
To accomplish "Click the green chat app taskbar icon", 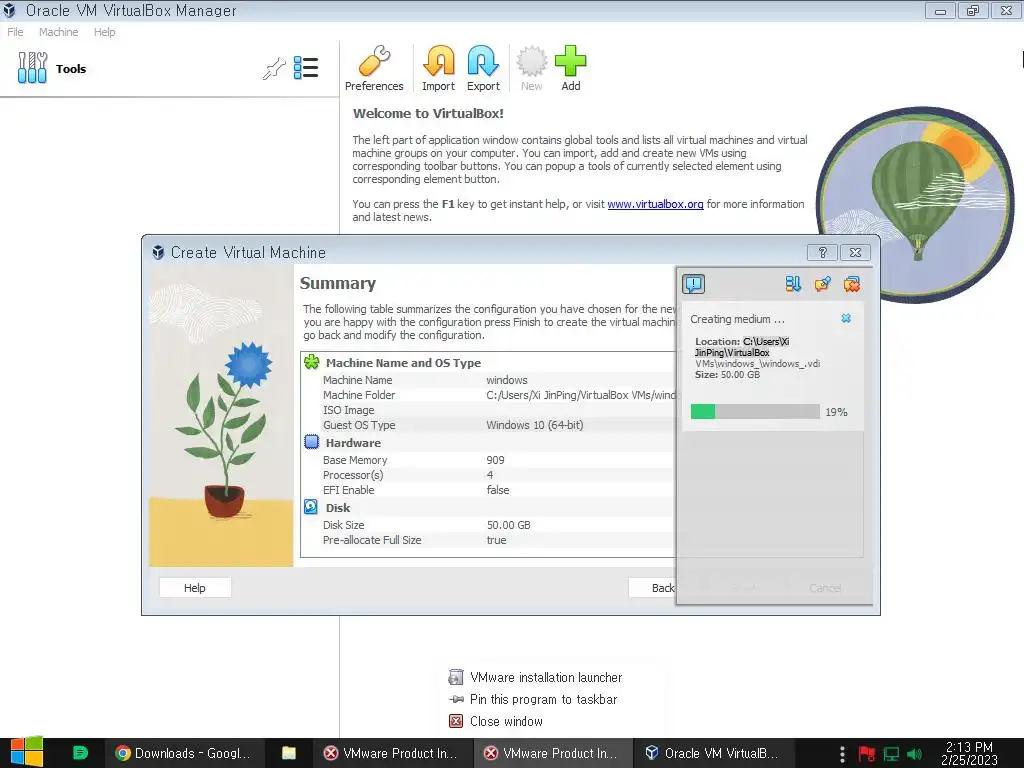I will point(80,753).
